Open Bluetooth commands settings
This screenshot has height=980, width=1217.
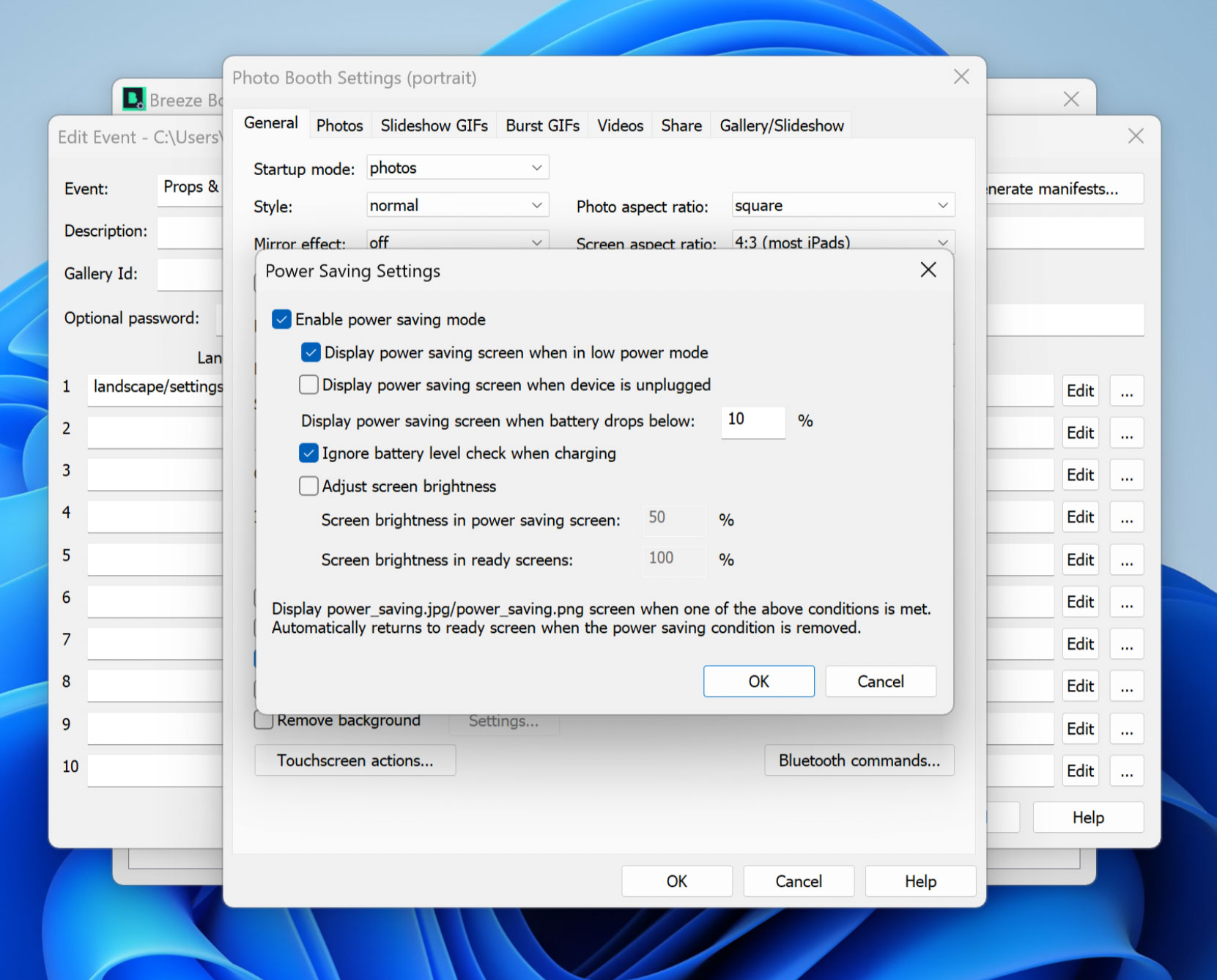(x=859, y=761)
